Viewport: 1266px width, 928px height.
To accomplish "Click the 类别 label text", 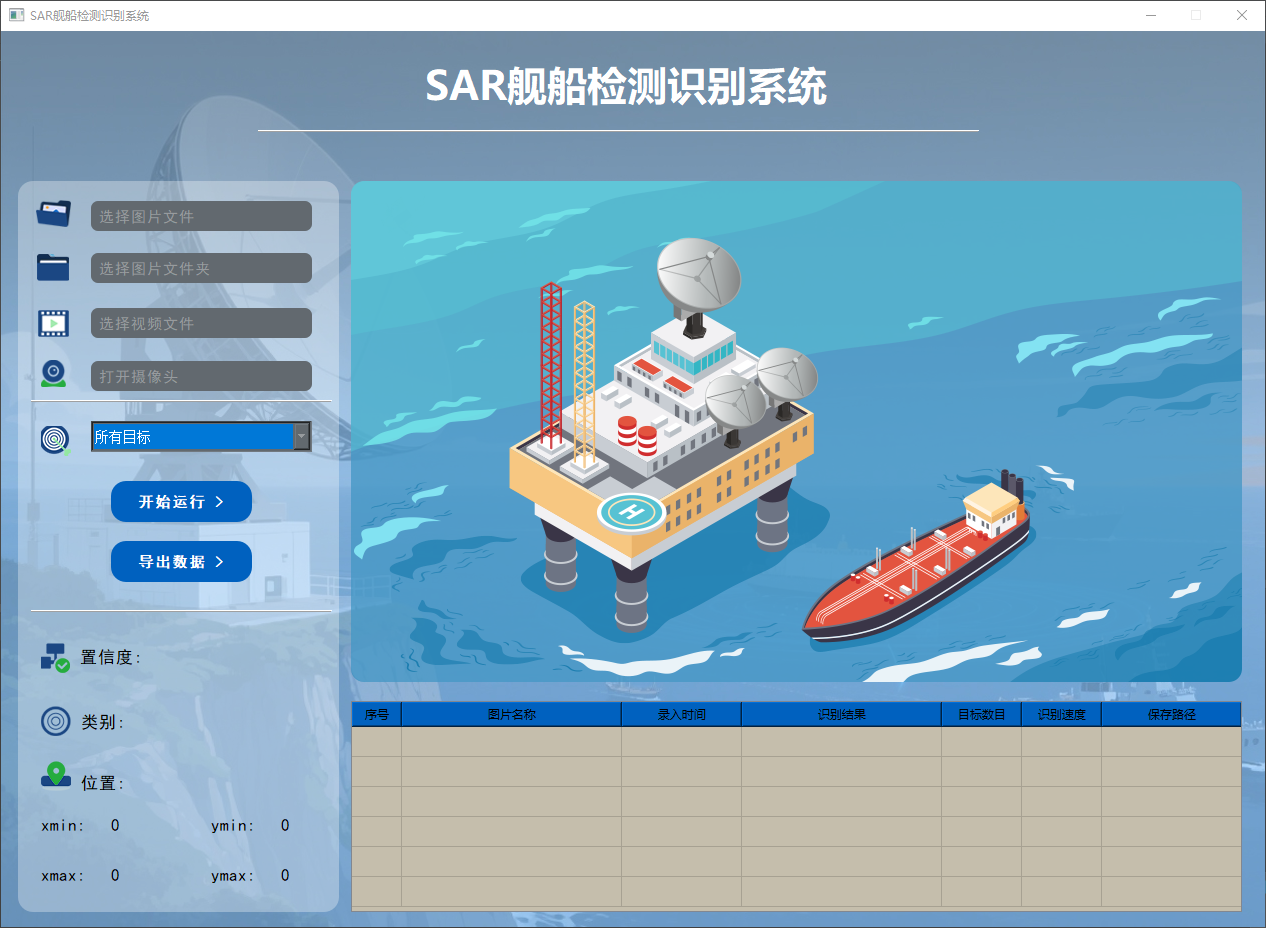I will click(x=103, y=722).
